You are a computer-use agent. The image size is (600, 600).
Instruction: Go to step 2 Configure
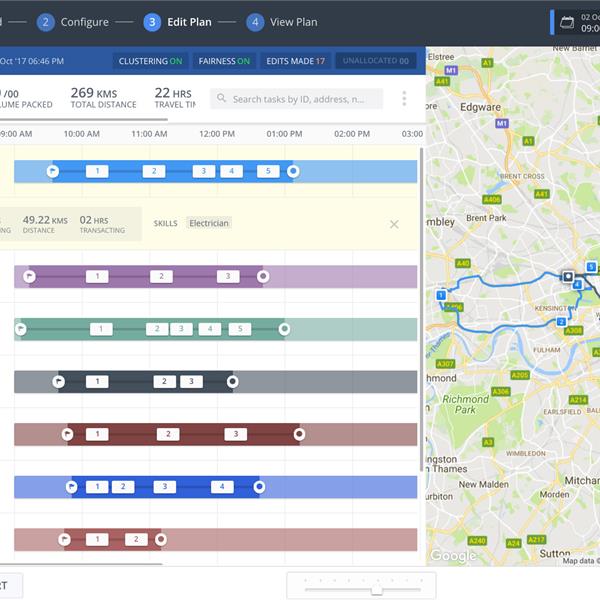point(73,22)
